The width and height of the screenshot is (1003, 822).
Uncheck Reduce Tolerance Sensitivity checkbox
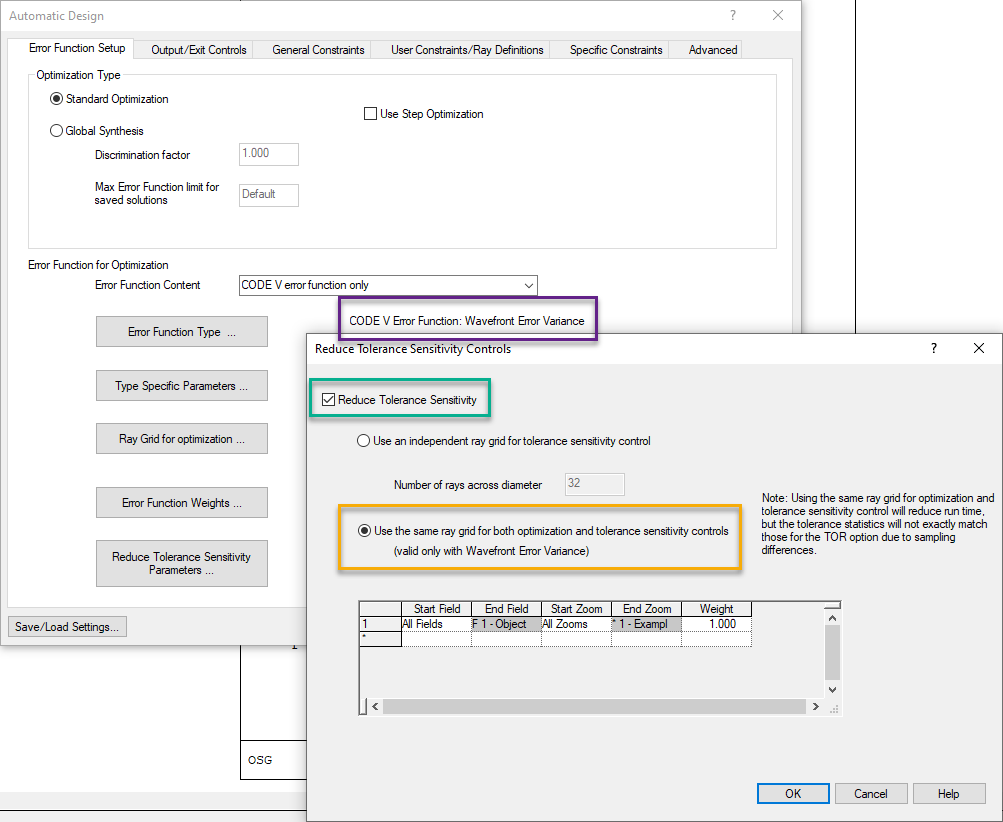(329, 400)
